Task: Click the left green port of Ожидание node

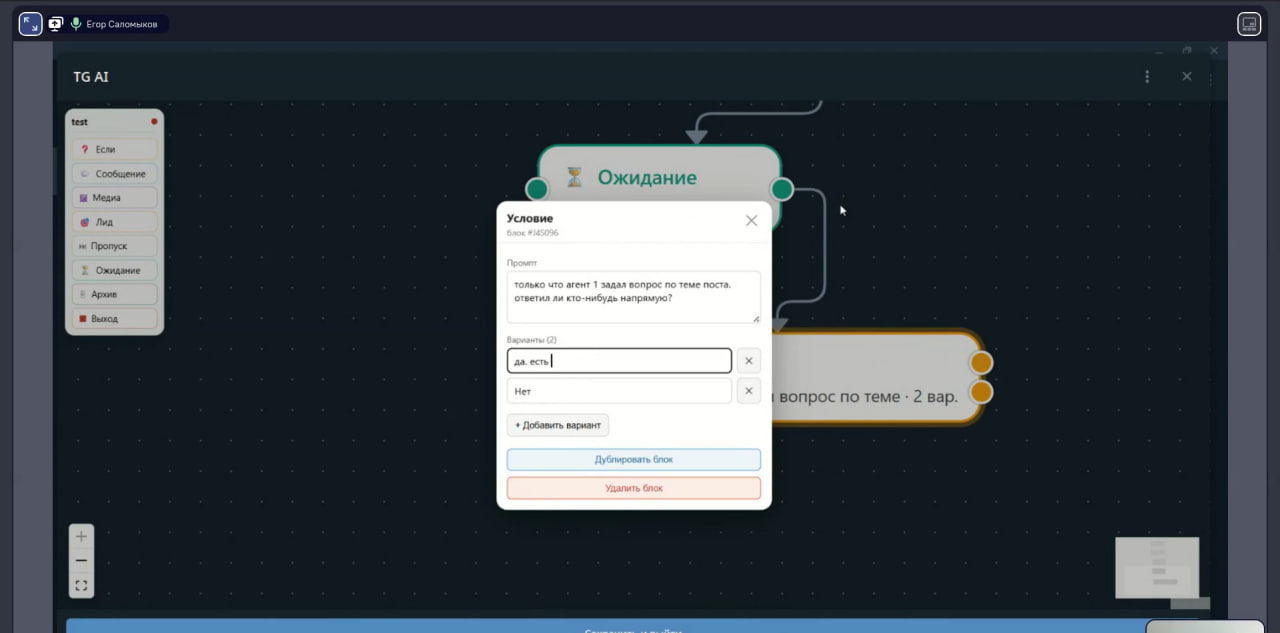Action: pos(537,189)
